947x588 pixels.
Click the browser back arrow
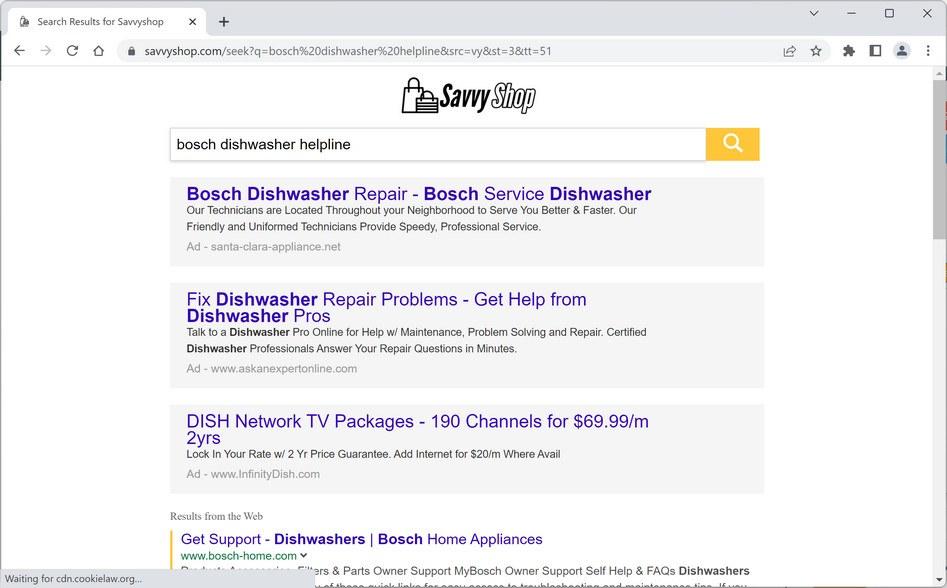coord(19,51)
